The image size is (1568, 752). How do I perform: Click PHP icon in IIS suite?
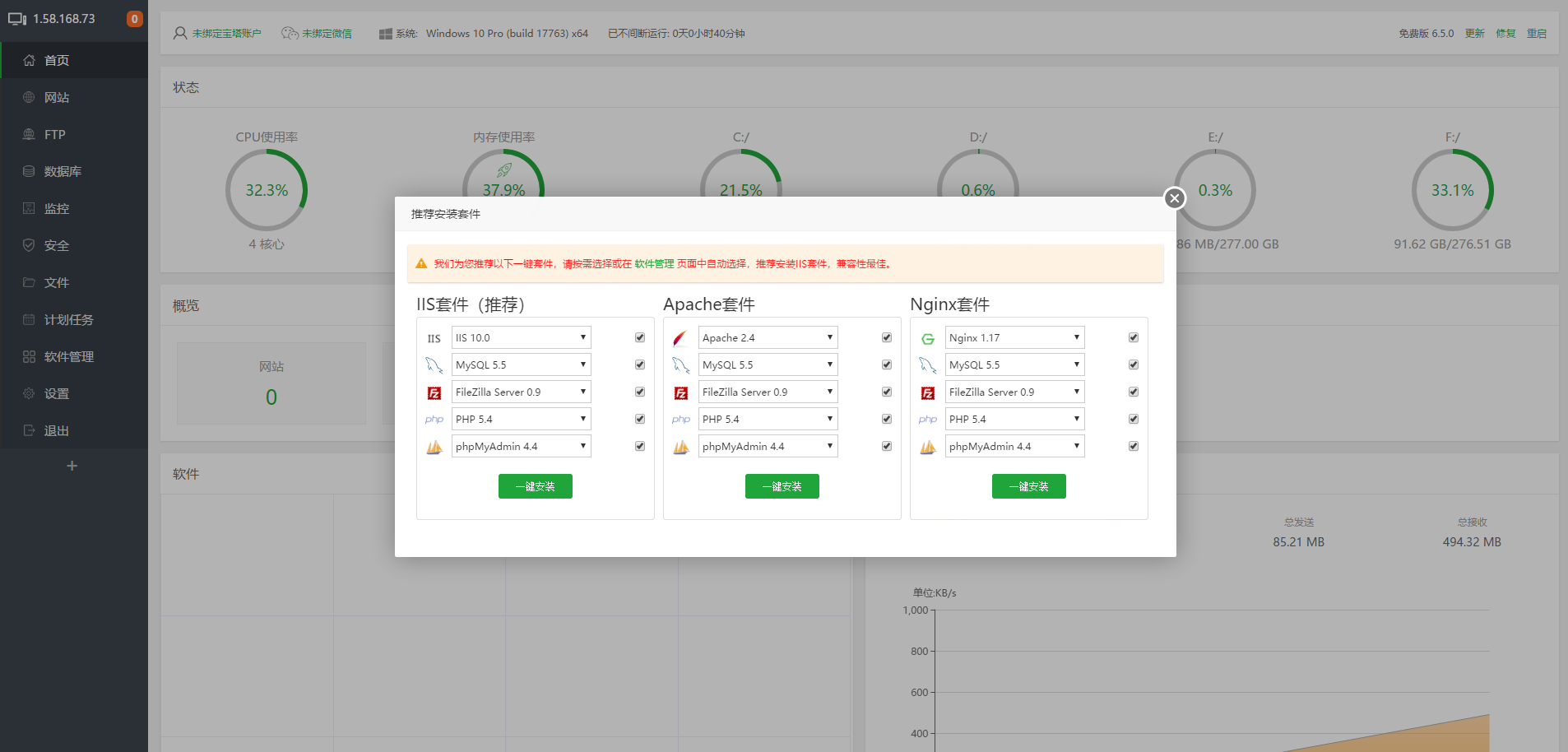coord(434,420)
